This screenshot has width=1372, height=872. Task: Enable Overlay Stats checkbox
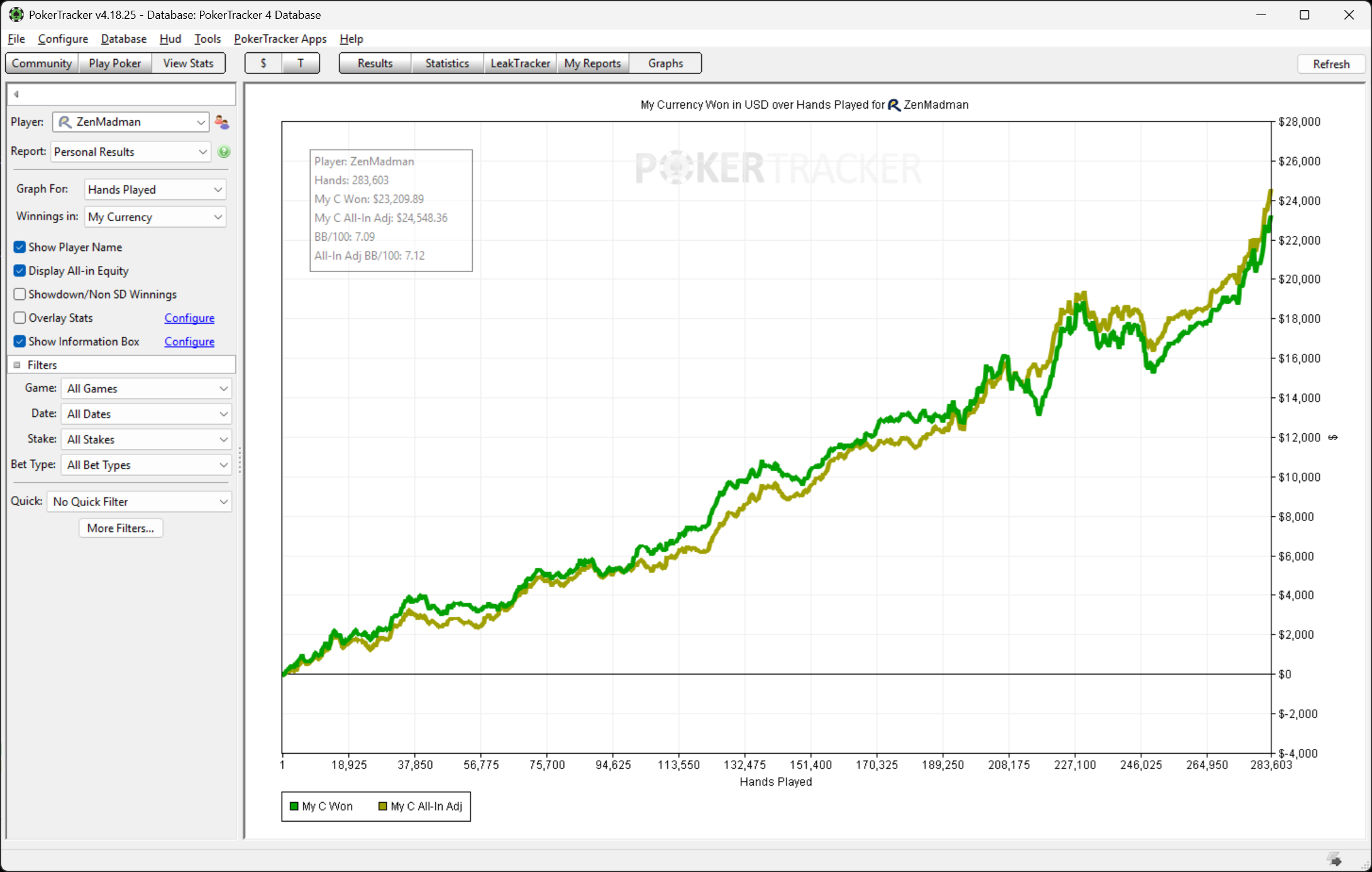pyautogui.click(x=20, y=318)
